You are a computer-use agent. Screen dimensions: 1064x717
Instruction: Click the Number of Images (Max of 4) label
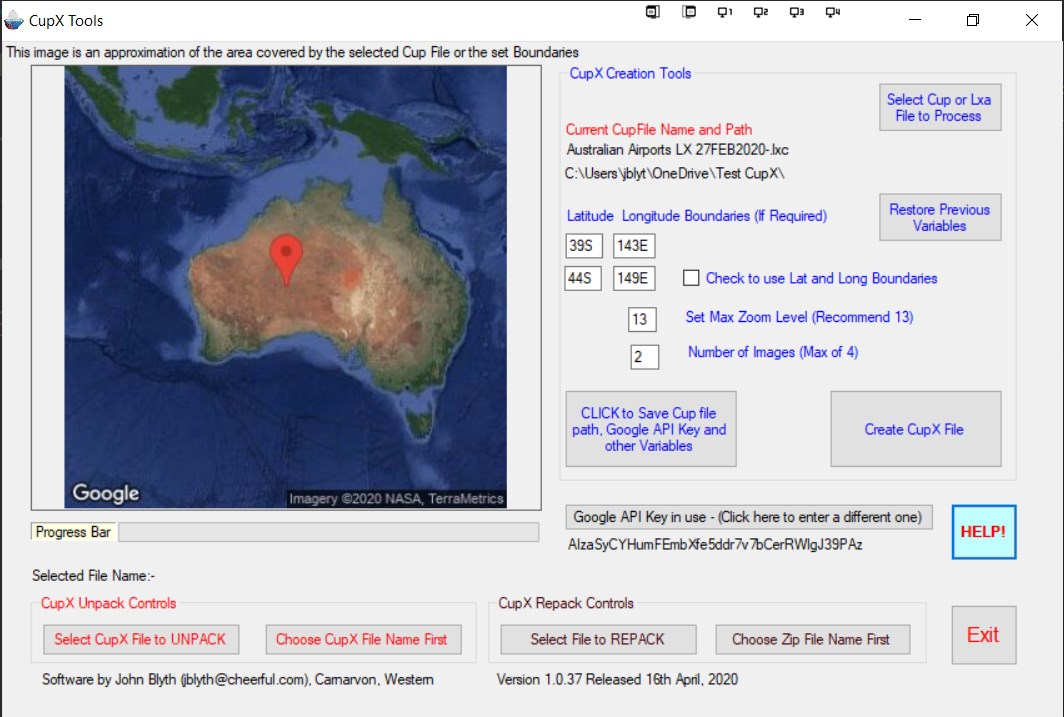point(773,352)
